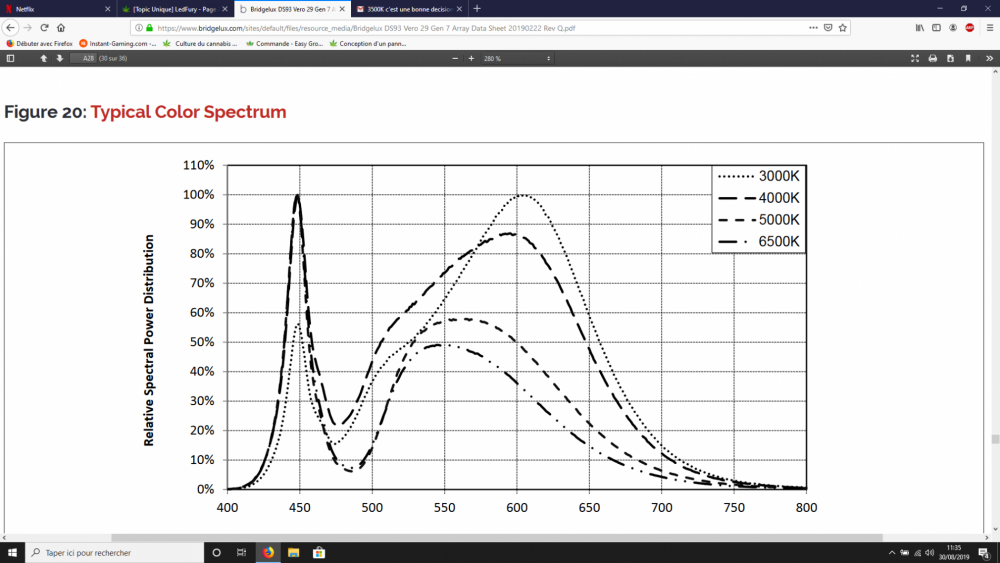This screenshot has height=563, width=1000.
Task: Zoom out of the PDF
Action: (x=455, y=58)
